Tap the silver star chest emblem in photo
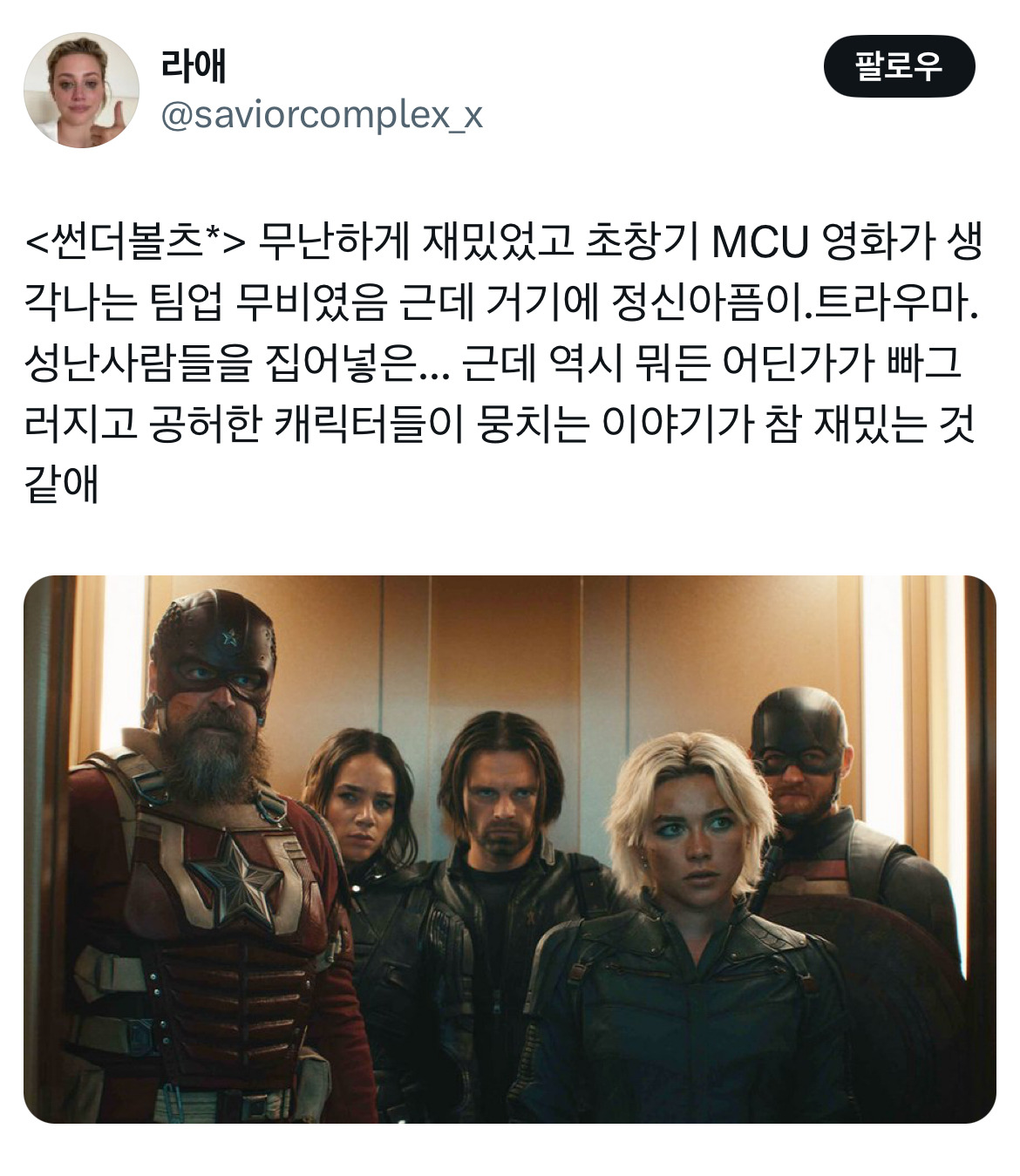 (x=238, y=879)
